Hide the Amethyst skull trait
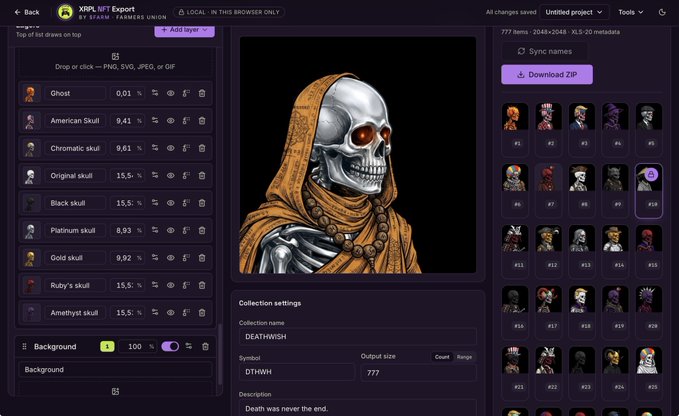Image resolution: width=679 pixels, height=416 pixels. click(171, 313)
